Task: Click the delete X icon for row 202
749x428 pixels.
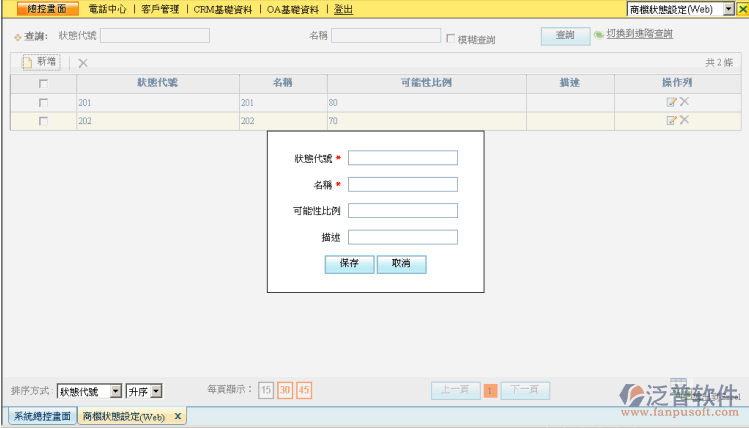Action: (x=684, y=120)
